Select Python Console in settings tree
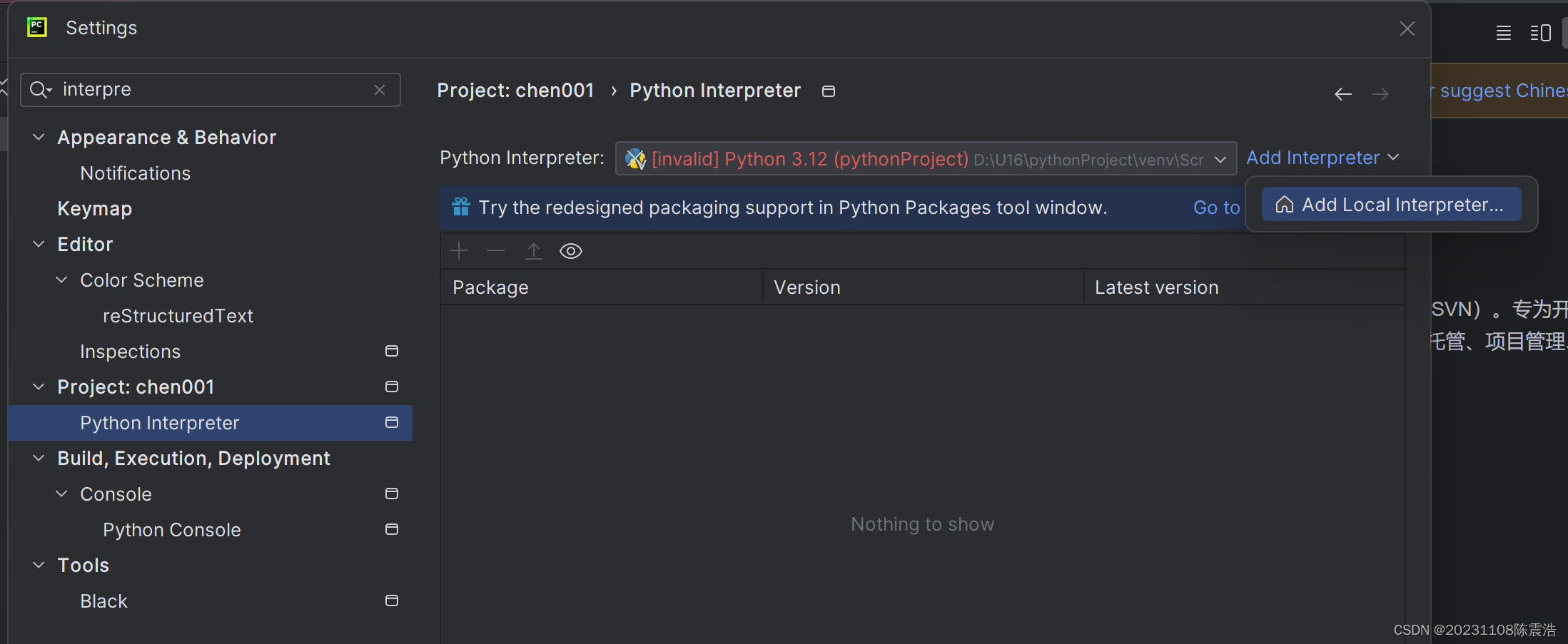This screenshot has width=1568, height=644. [x=172, y=530]
